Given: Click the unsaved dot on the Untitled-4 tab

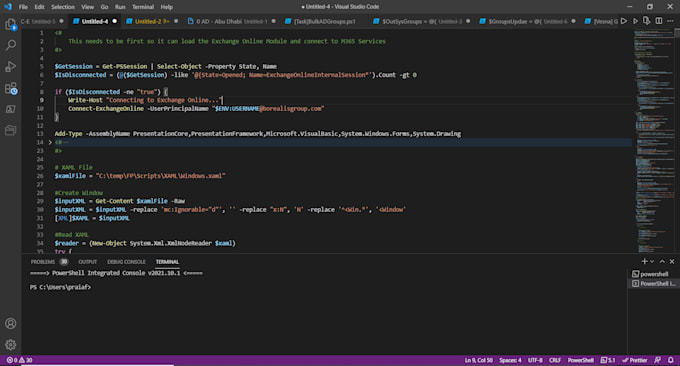Looking at the screenshot, I should click(114, 21).
